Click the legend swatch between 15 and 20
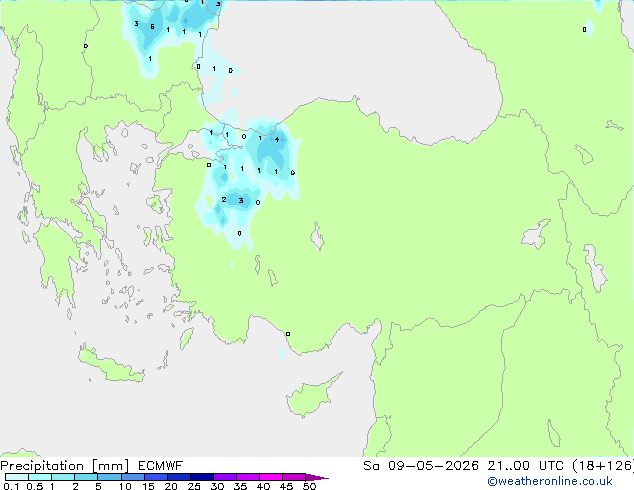The height and width of the screenshot is (490, 634). pyautogui.click(x=156, y=477)
